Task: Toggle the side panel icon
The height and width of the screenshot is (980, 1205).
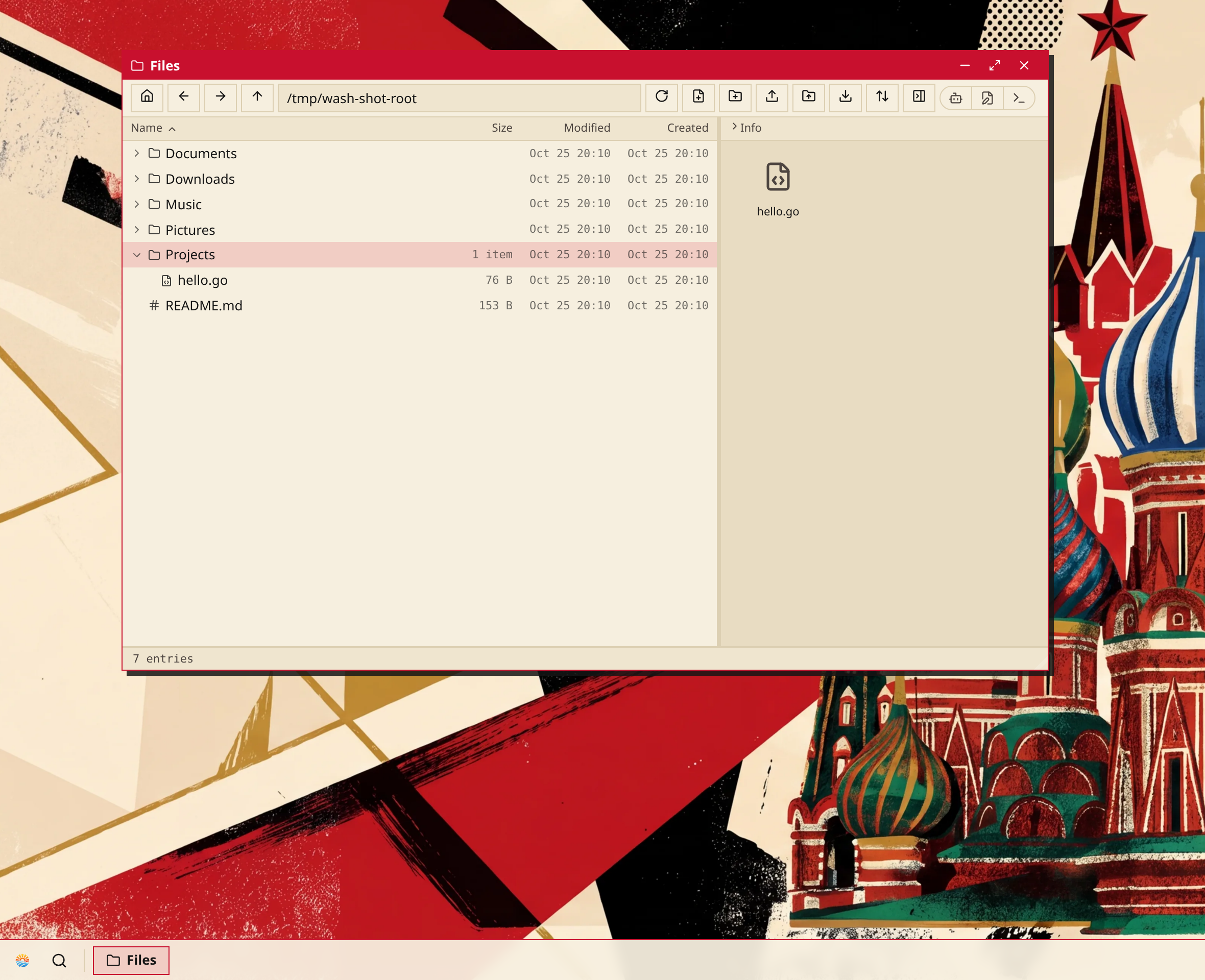Action: [x=919, y=97]
